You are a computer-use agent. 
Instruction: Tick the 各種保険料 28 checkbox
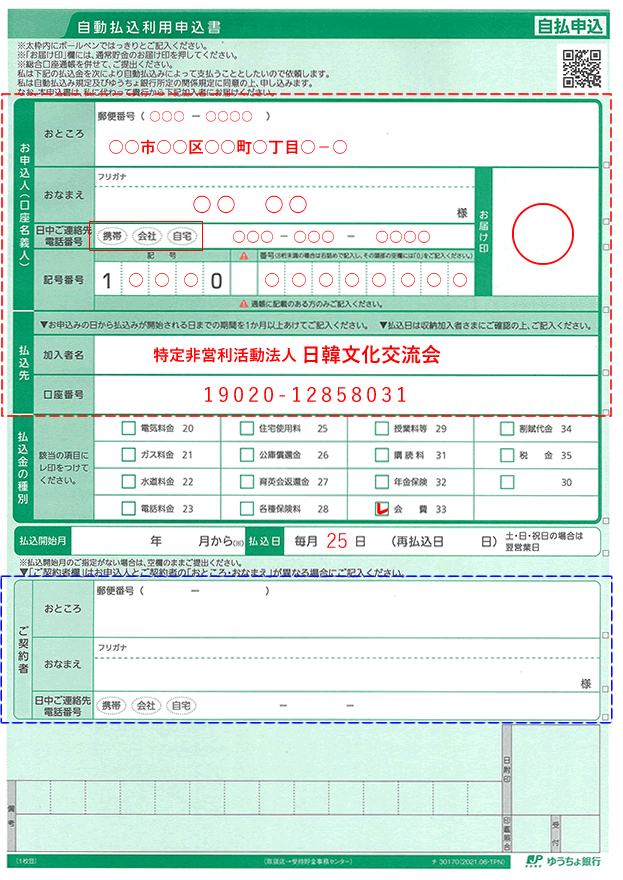point(246,508)
